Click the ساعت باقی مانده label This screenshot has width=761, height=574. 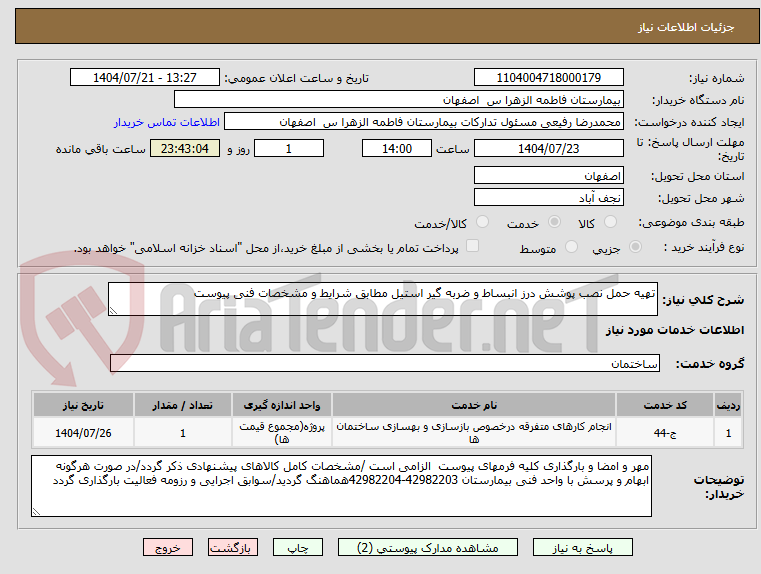pyautogui.click(x=100, y=149)
